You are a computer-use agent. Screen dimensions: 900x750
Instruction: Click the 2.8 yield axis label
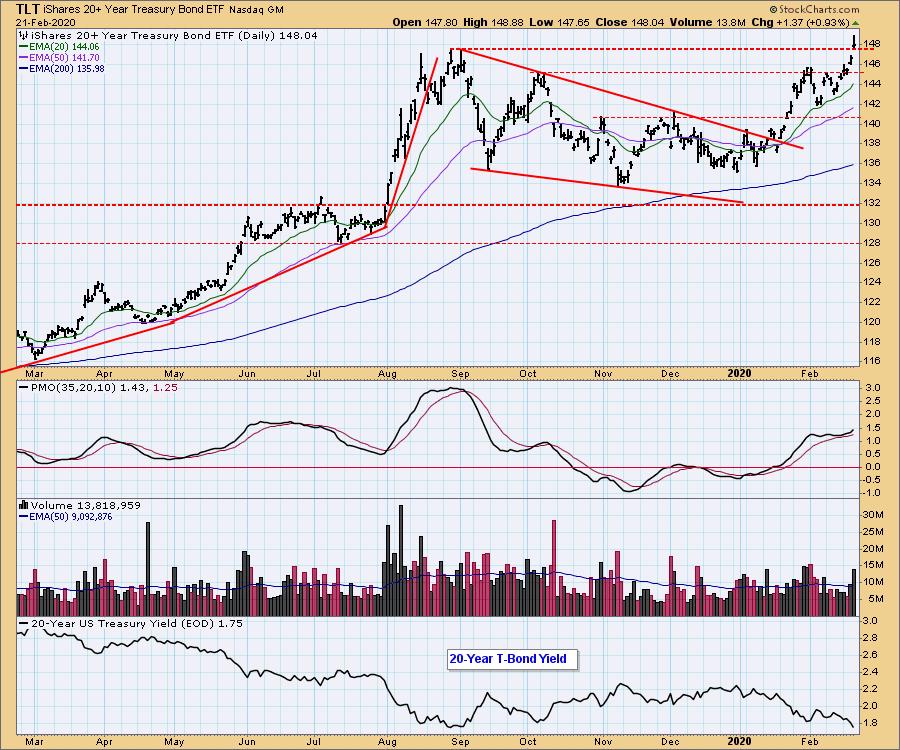click(x=870, y=638)
